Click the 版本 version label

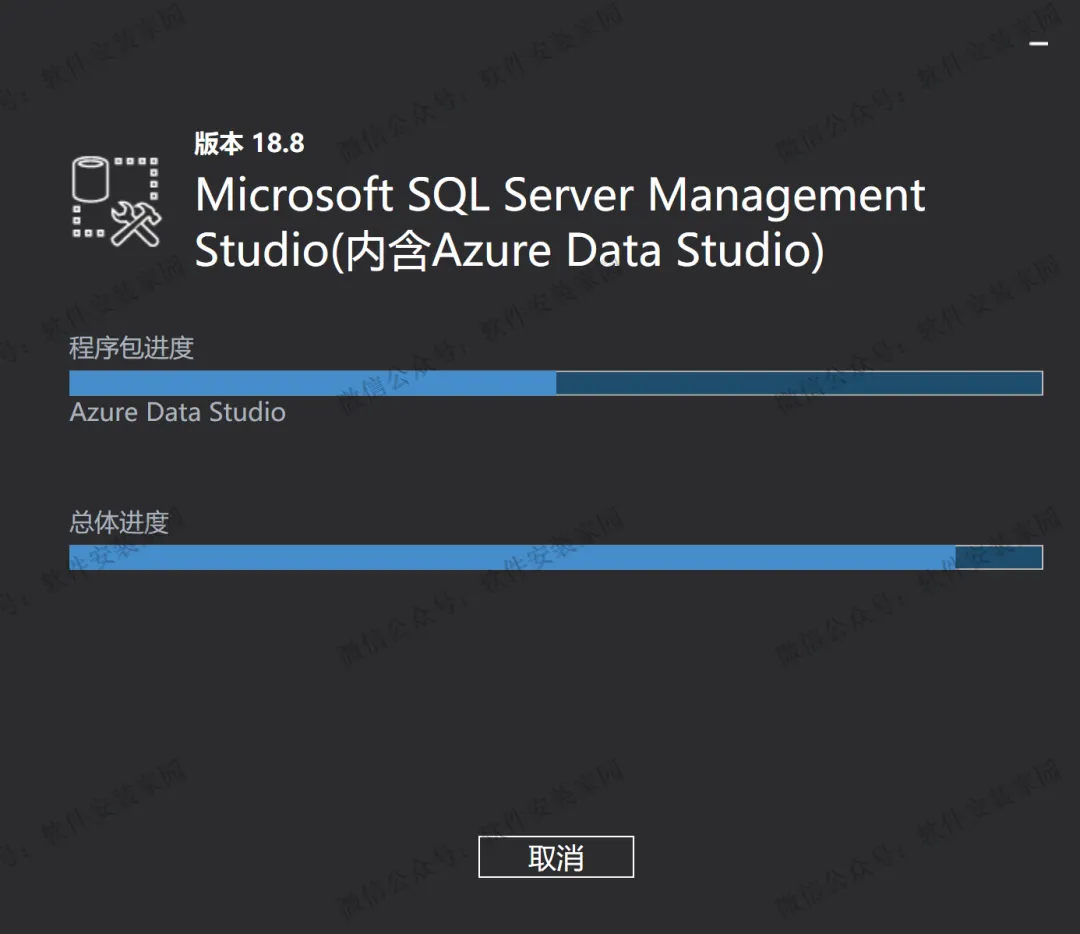click(x=218, y=143)
